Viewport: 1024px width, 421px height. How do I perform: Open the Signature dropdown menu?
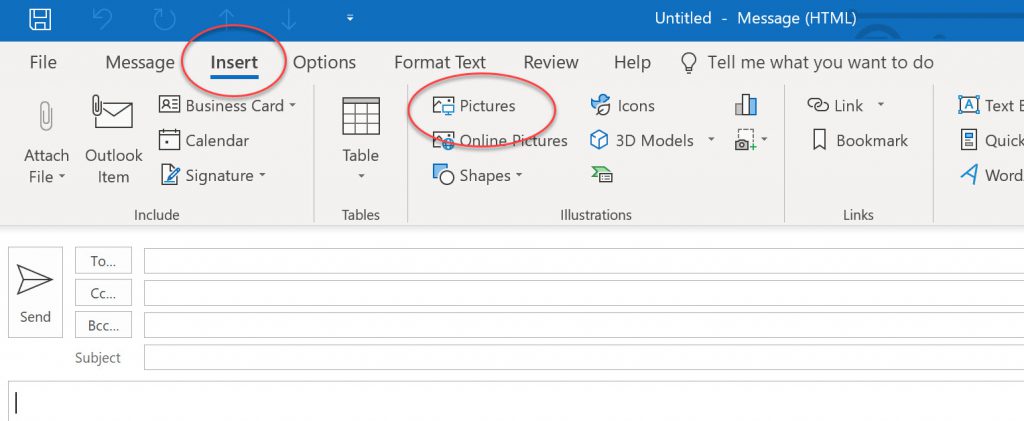pos(263,175)
